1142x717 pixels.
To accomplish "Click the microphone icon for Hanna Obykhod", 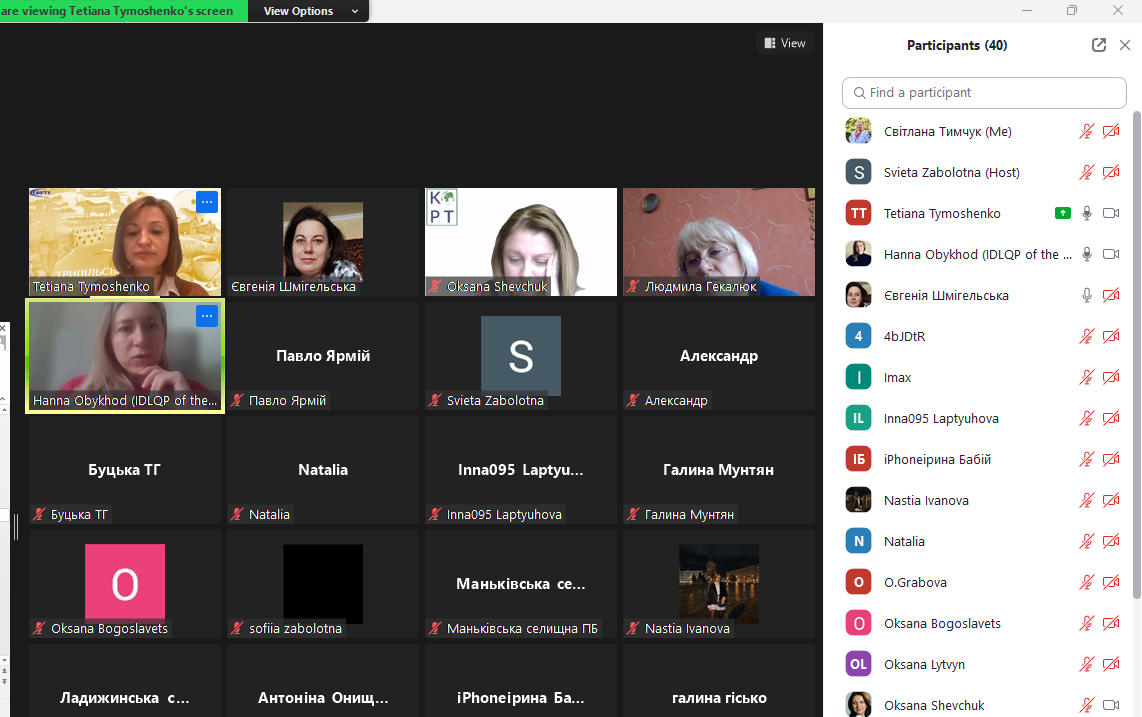I will tap(1087, 254).
